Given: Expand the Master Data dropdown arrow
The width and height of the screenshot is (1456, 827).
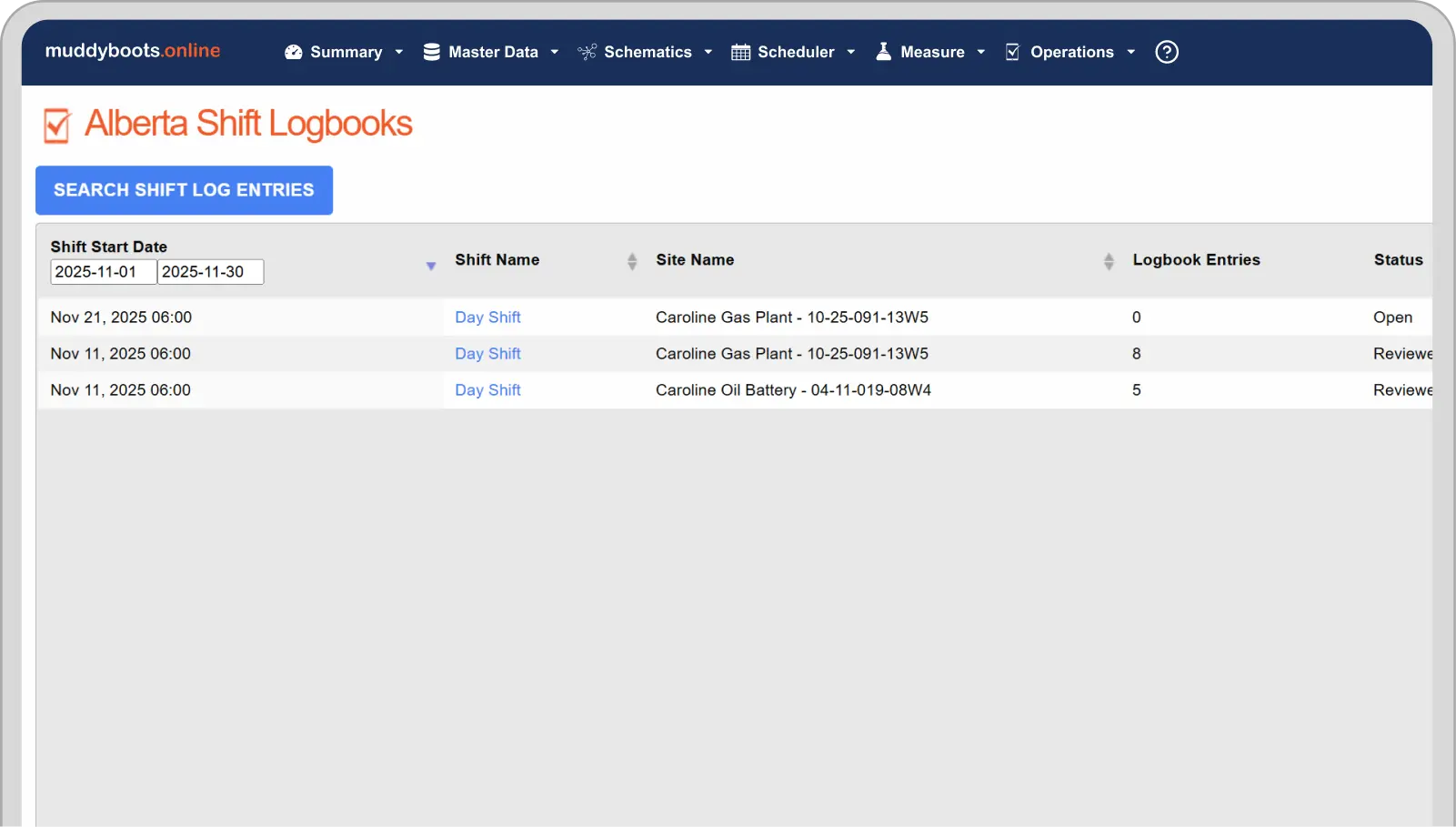Looking at the screenshot, I should point(555,53).
